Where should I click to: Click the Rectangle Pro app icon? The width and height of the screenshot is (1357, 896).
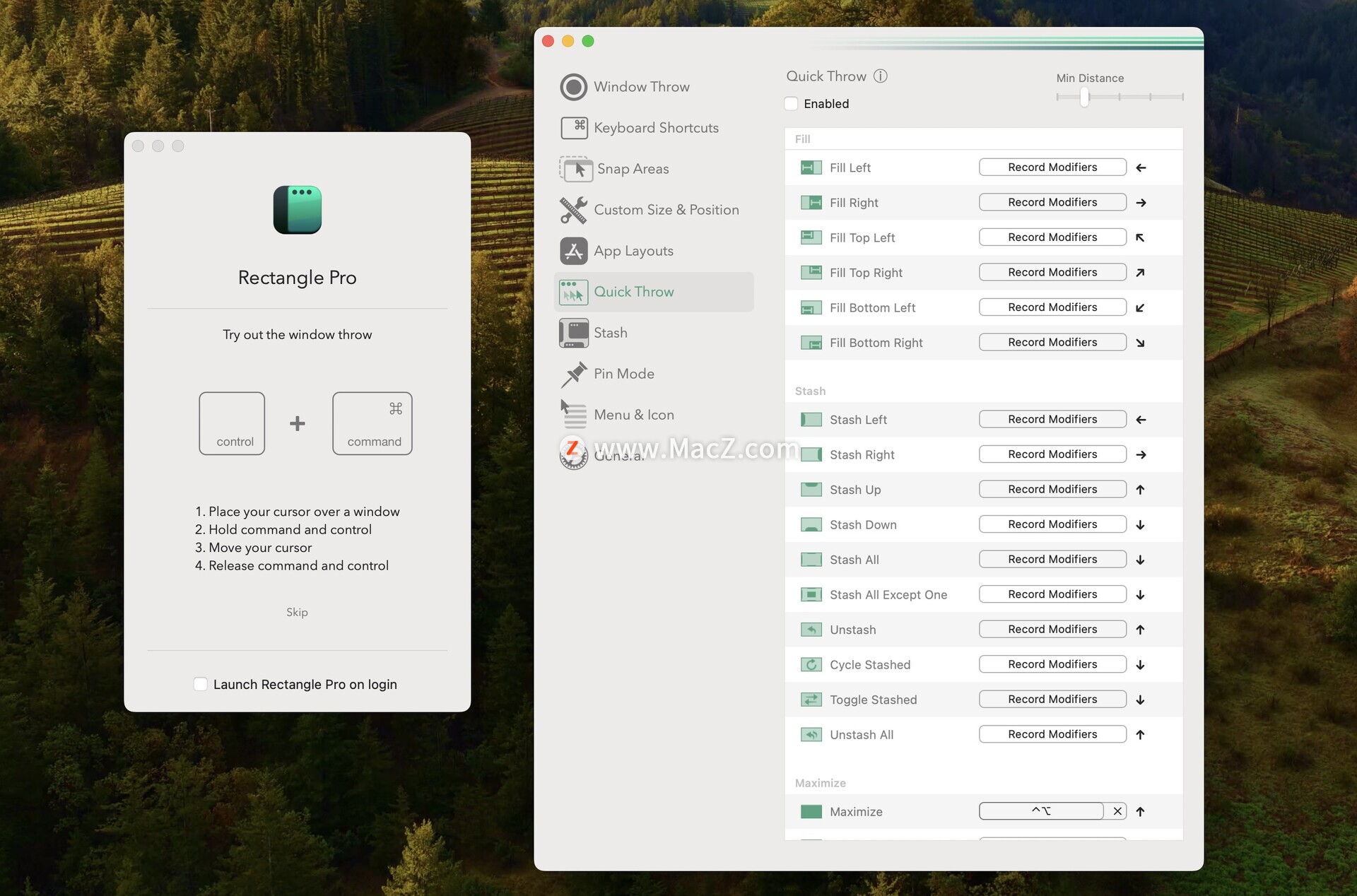(298, 210)
